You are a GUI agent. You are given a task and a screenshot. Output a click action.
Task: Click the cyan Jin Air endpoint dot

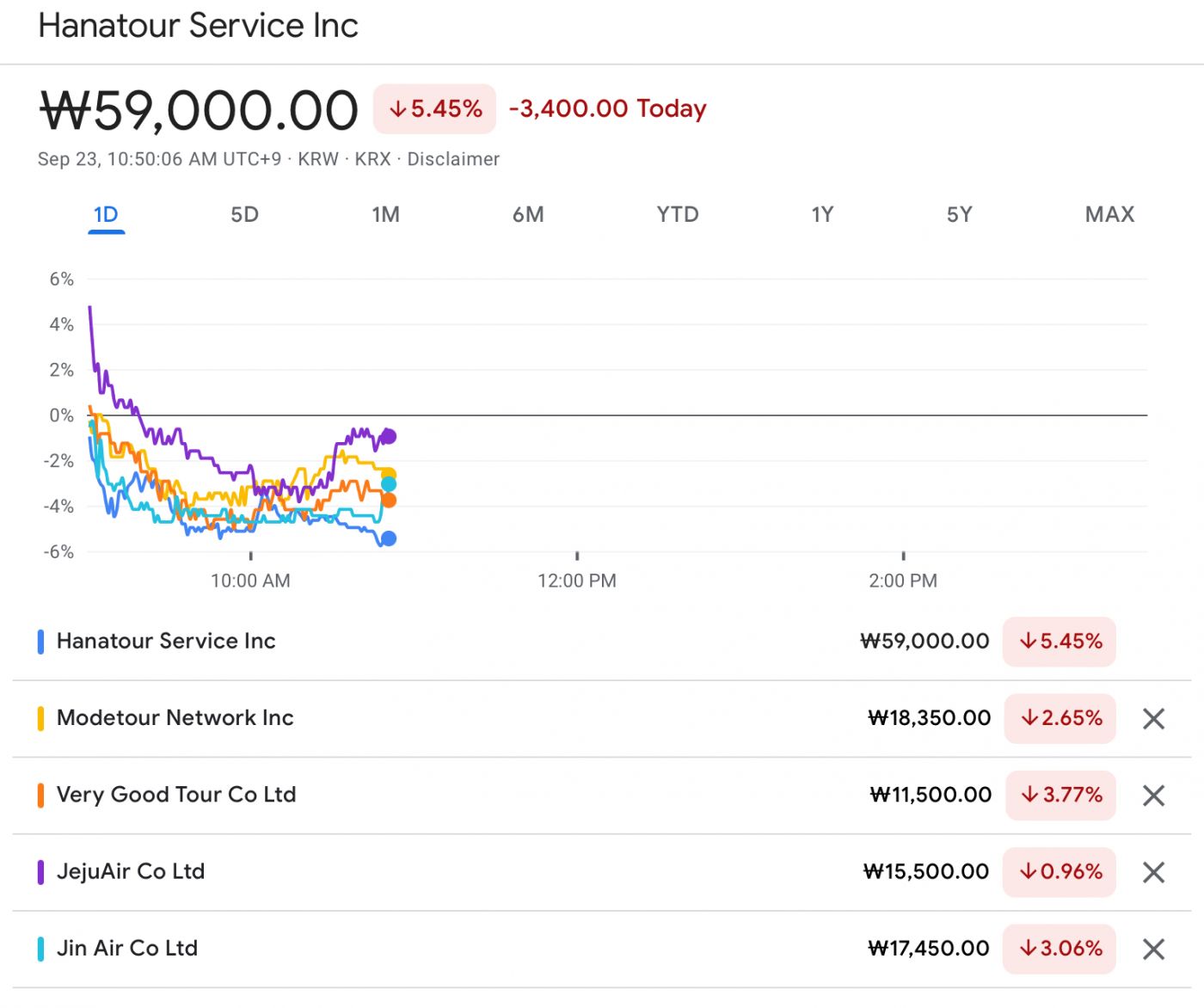[x=389, y=484]
